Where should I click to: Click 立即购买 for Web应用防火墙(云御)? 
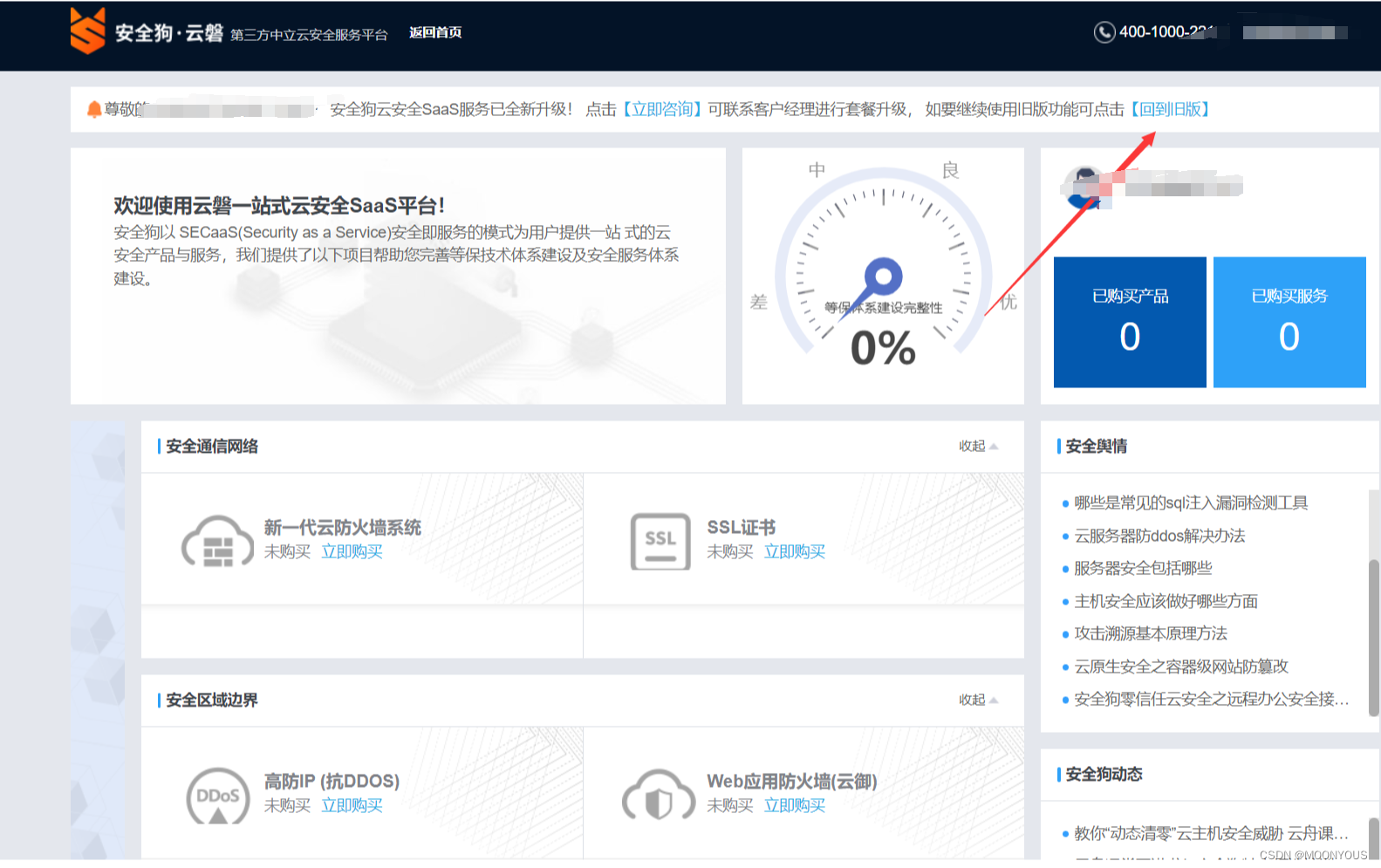coord(794,805)
